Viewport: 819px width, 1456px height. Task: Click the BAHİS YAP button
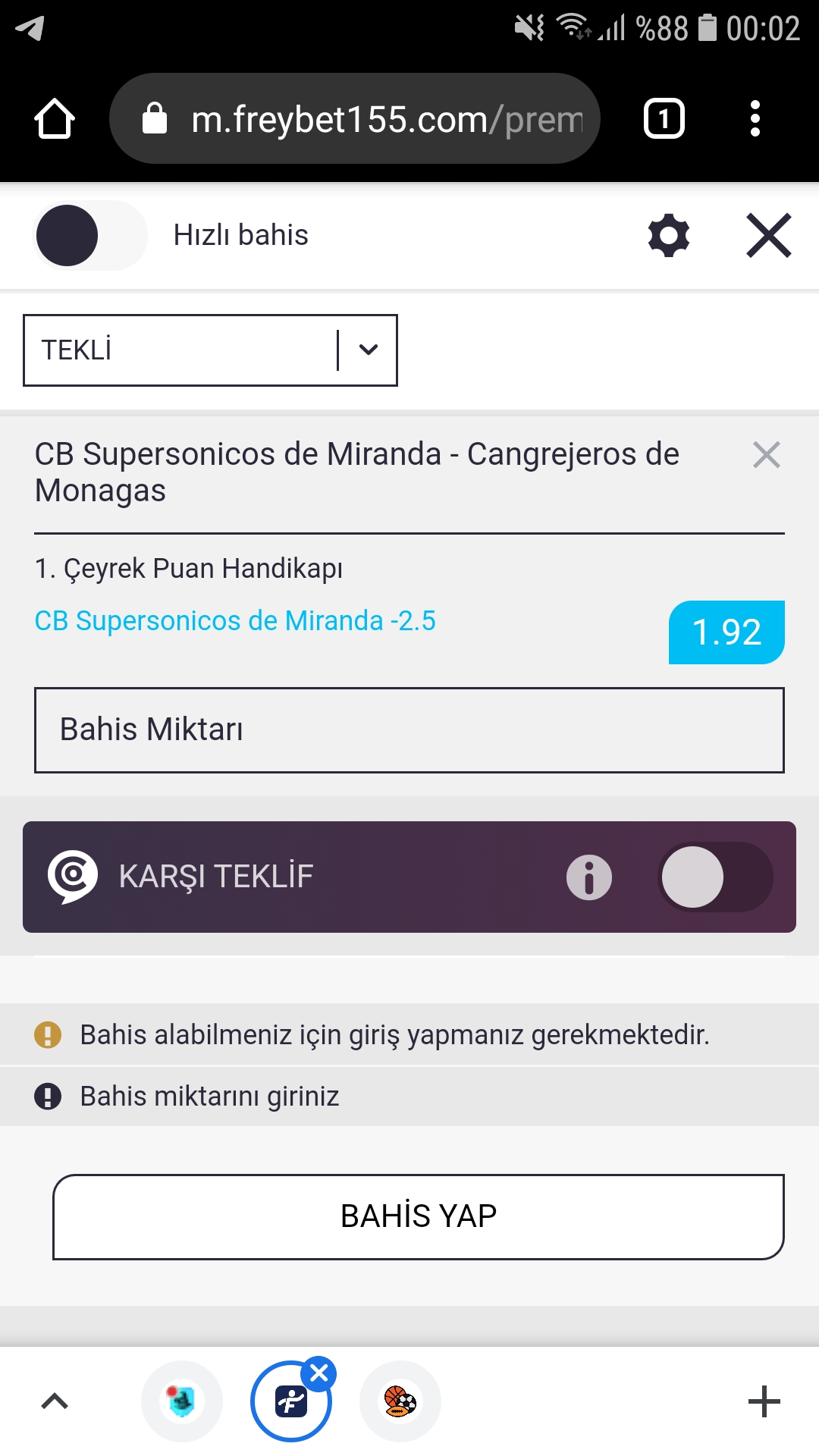coord(419,1217)
